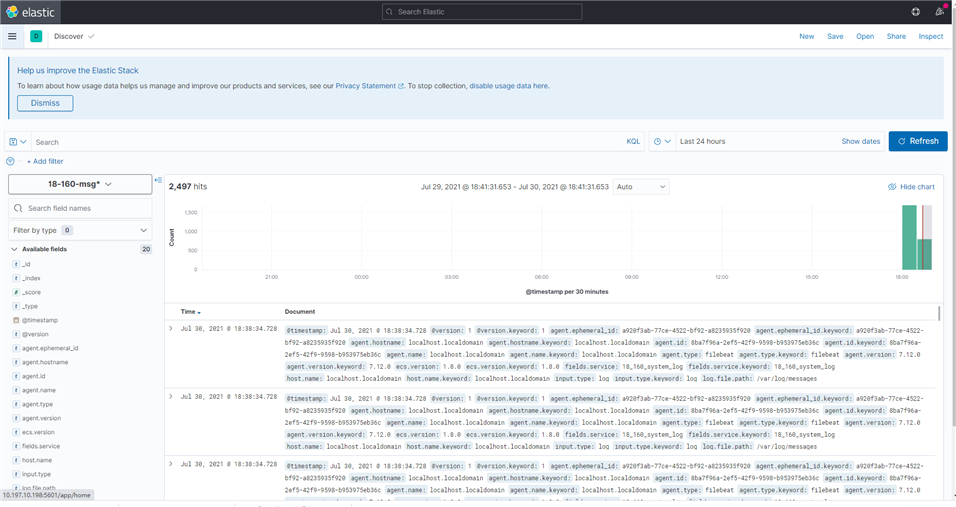956x507 pixels.
Task: Click the green D space avatar
Action: pyautogui.click(x=36, y=37)
